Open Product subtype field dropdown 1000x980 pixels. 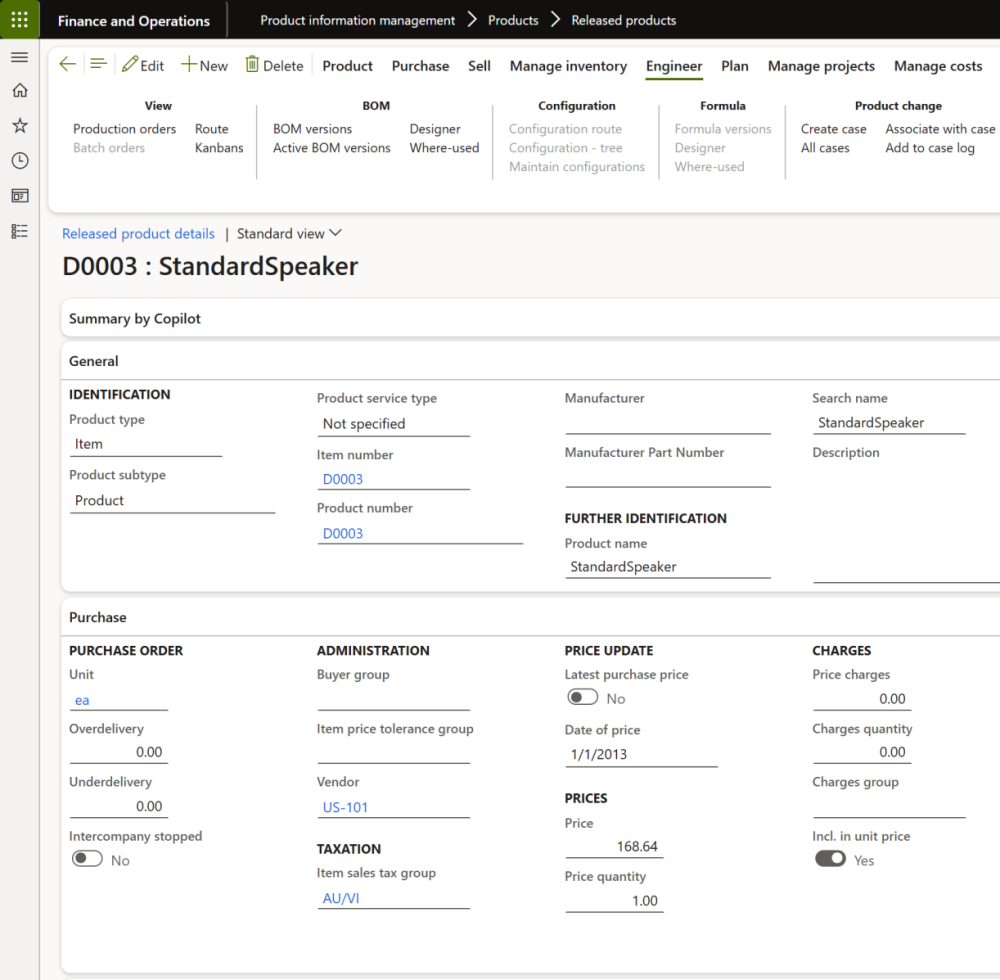[x=172, y=501]
